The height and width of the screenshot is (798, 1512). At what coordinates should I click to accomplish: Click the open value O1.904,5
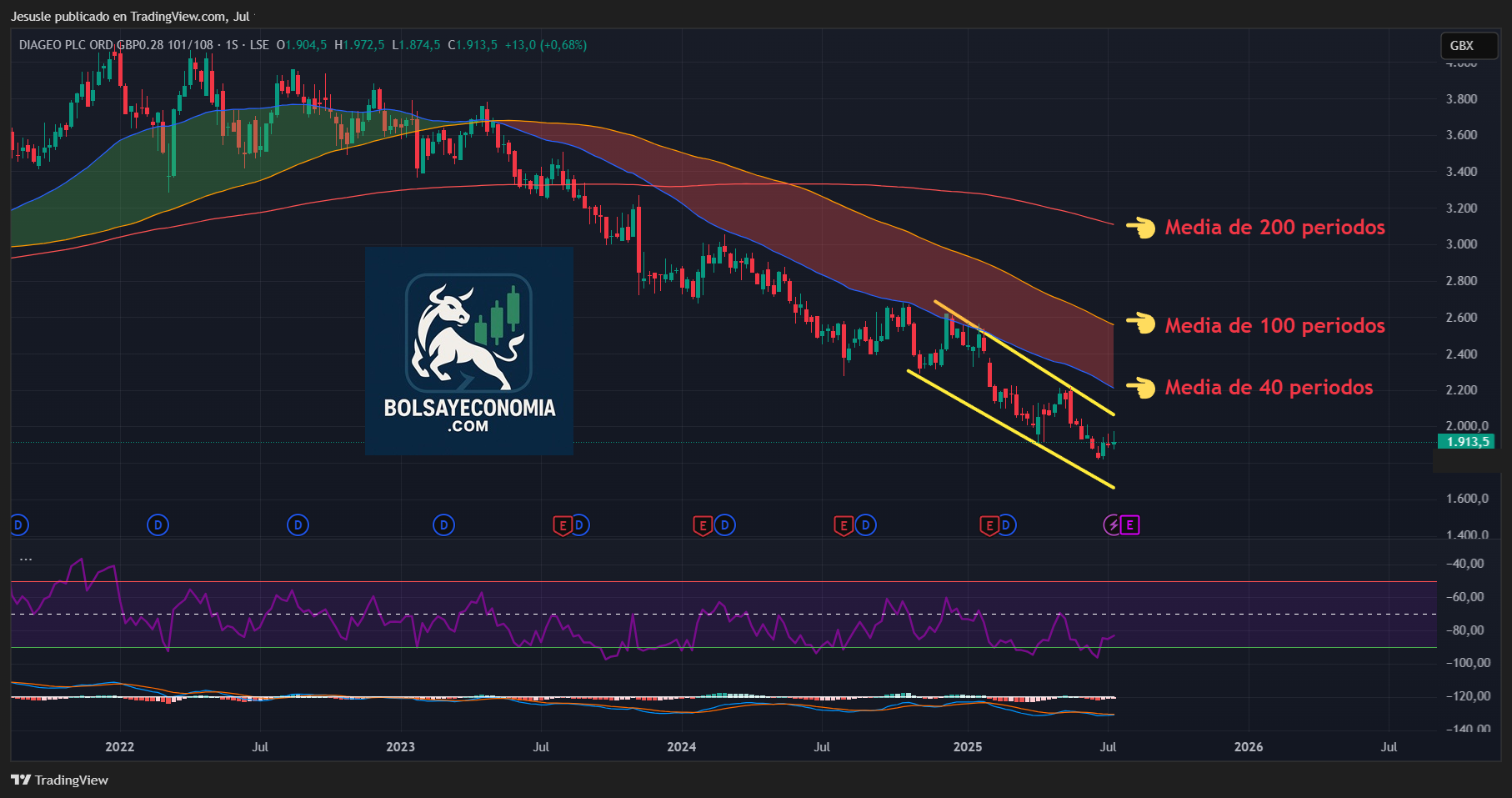[302, 45]
